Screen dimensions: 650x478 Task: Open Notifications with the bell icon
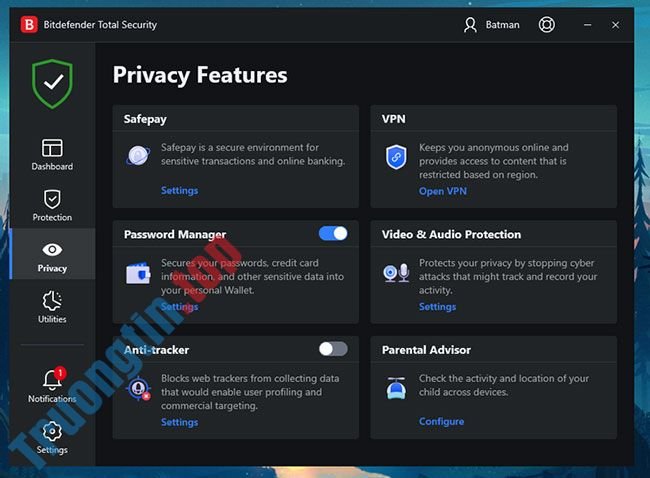[x=52, y=385]
